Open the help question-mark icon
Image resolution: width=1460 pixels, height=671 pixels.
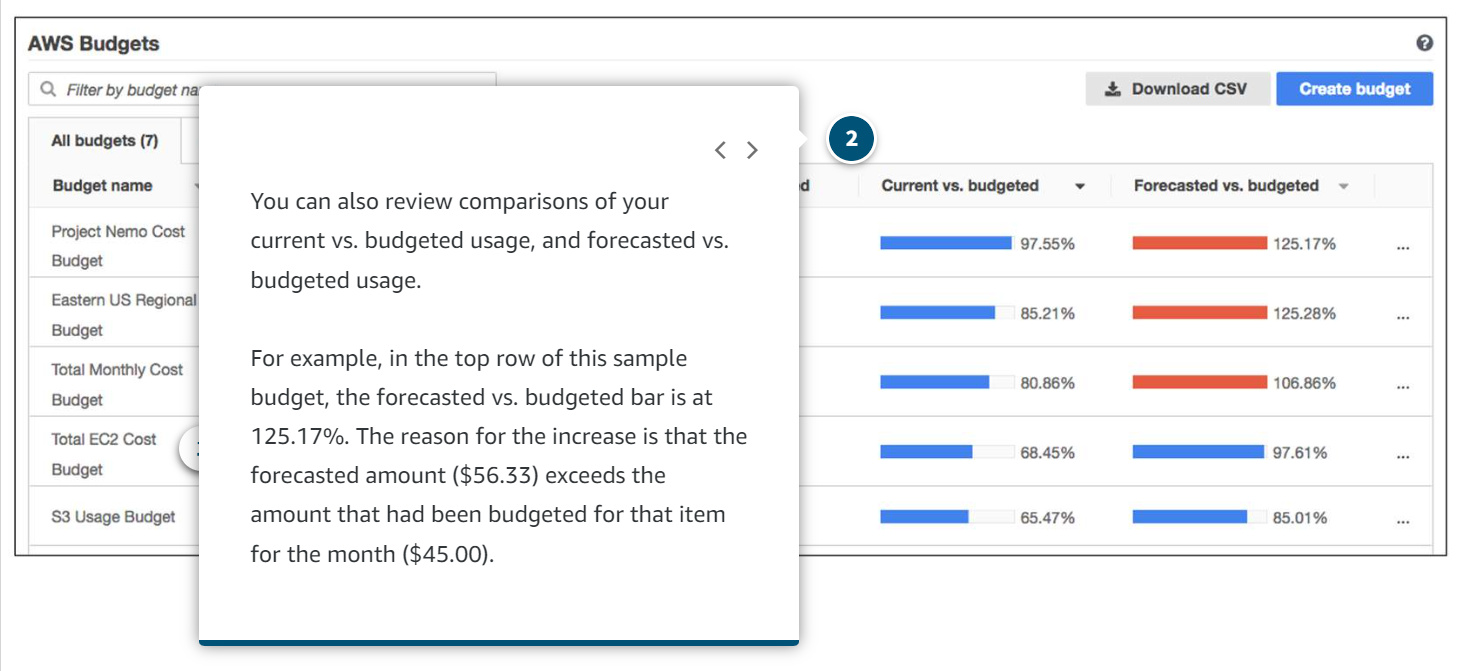[1424, 43]
